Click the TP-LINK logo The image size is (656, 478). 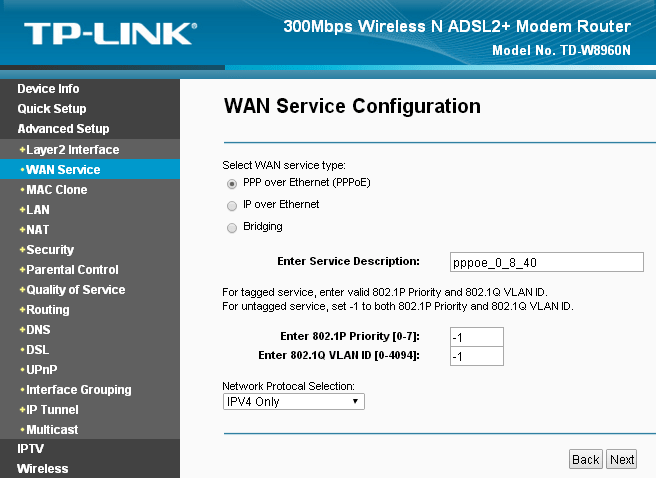(x=110, y=33)
